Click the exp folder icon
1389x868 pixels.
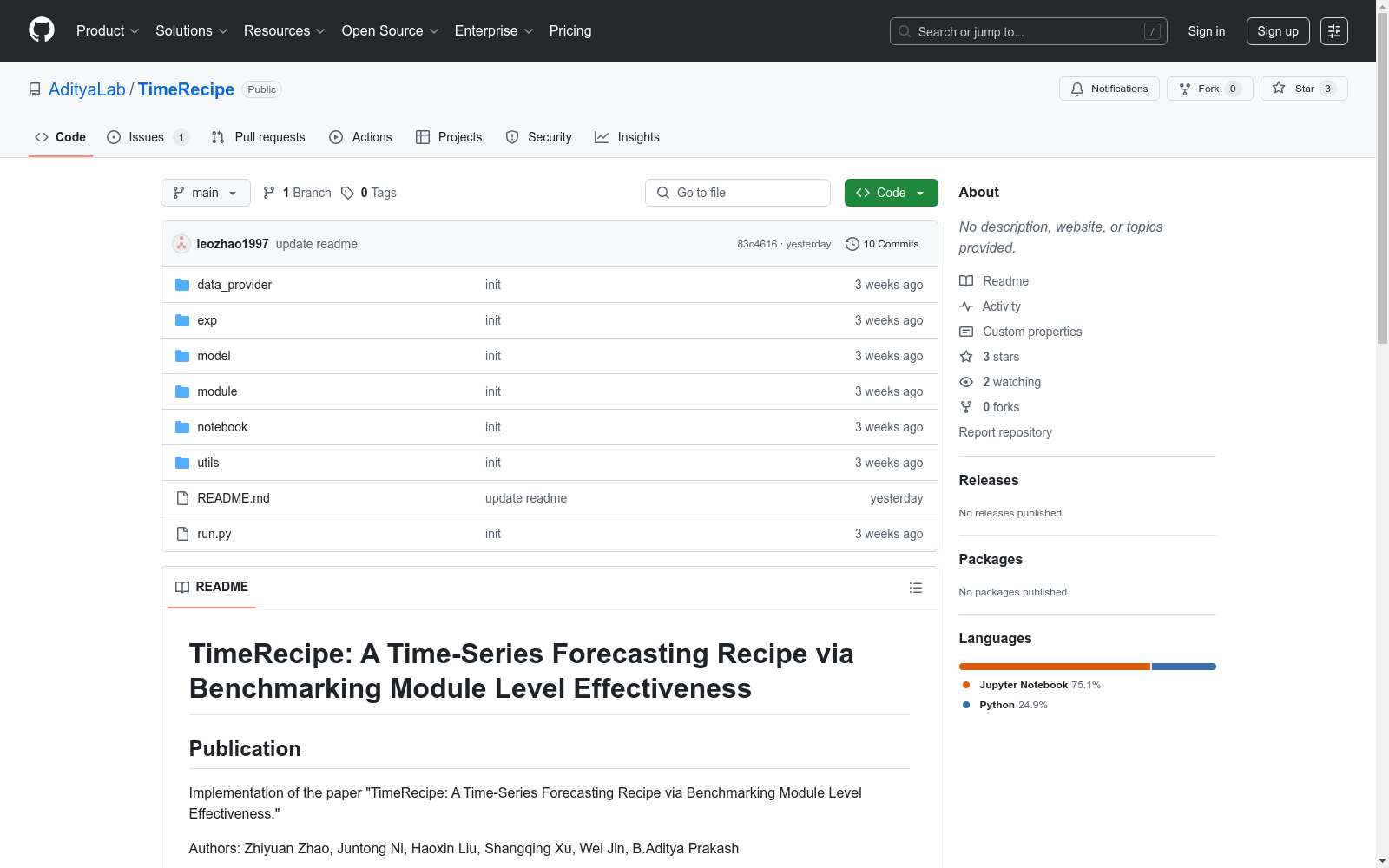tap(182, 320)
